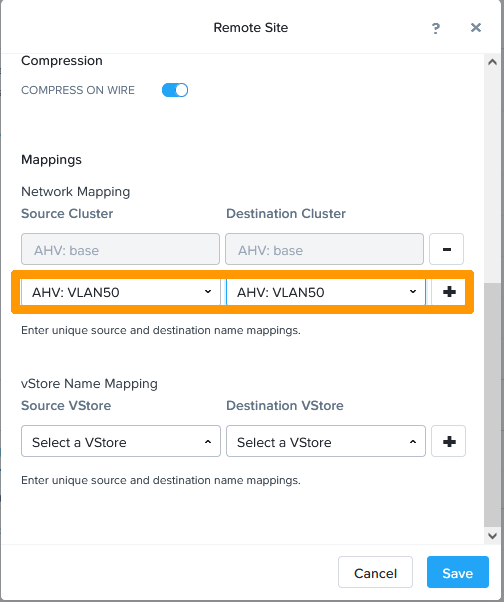Click the disabled destination AHV: base field
Image resolution: width=504 pixels, height=602 pixels.
click(x=324, y=249)
